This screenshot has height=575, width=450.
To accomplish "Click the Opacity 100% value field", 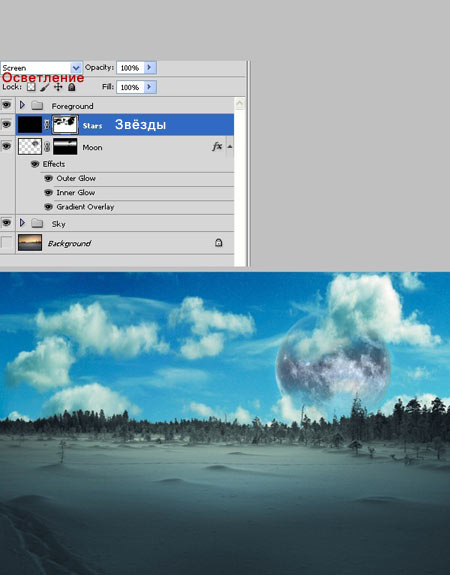I will point(130,68).
